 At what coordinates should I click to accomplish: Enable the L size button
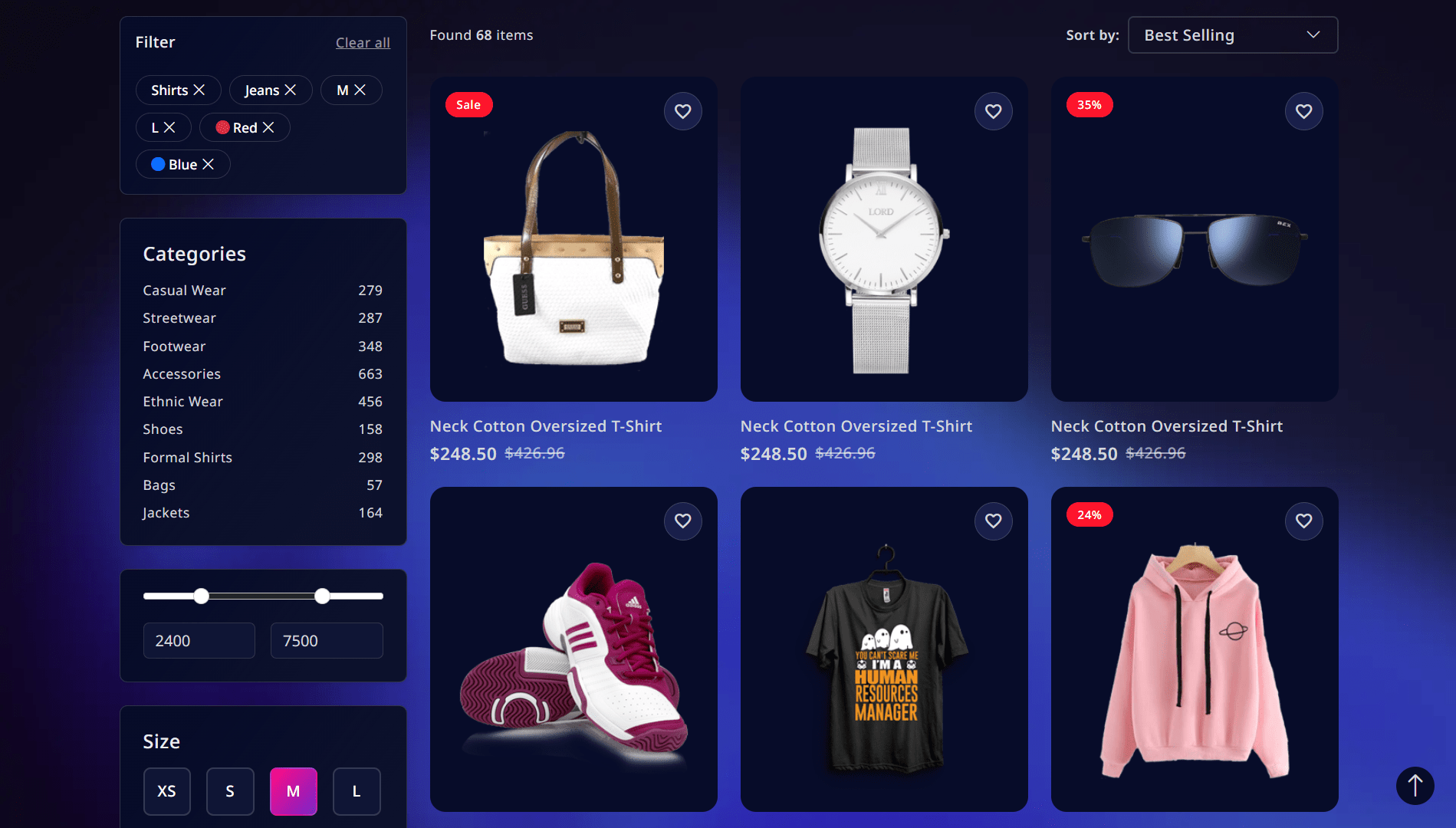(x=357, y=791)
